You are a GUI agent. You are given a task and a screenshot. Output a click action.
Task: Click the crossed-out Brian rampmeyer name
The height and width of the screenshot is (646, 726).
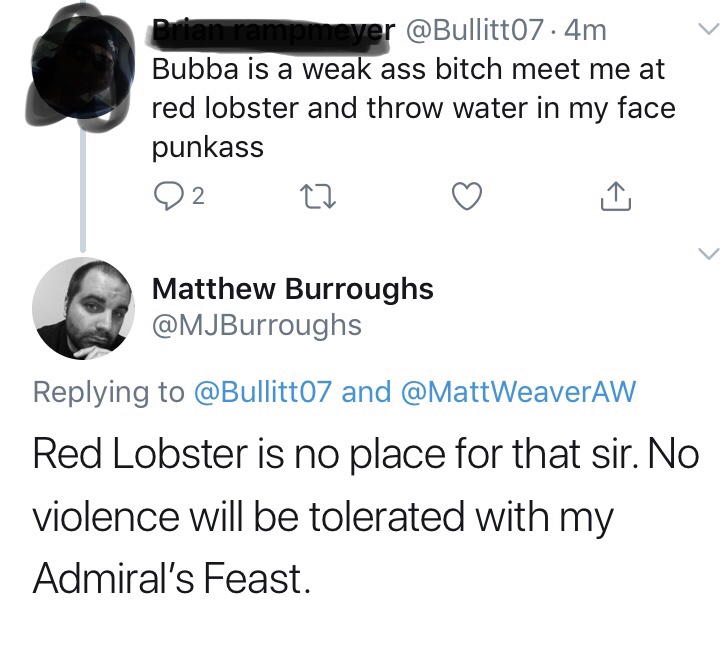tap(272, 32)
